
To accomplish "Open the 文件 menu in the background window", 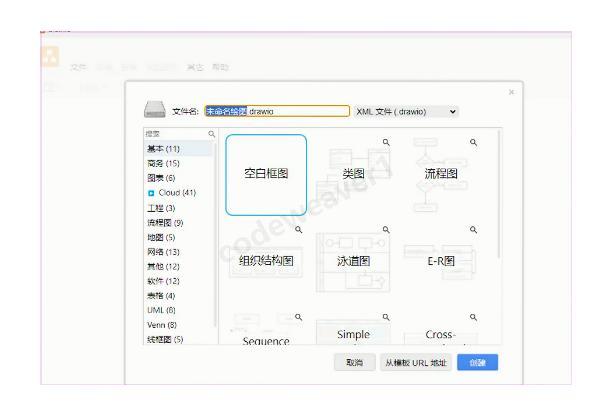I will point(78,67).
